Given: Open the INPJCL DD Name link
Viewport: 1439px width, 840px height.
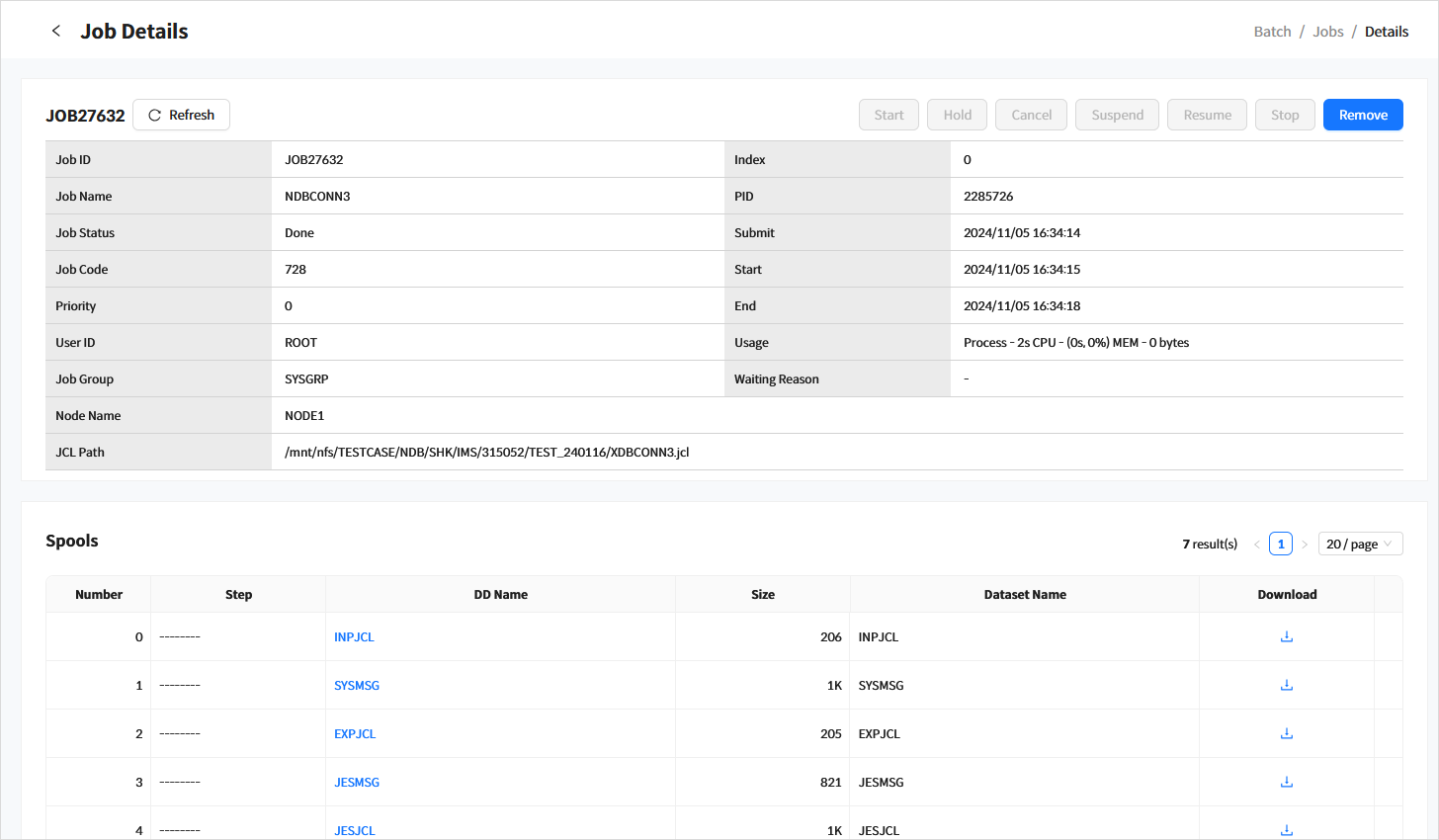Looking at the screenshot, I should coord(354,637).
